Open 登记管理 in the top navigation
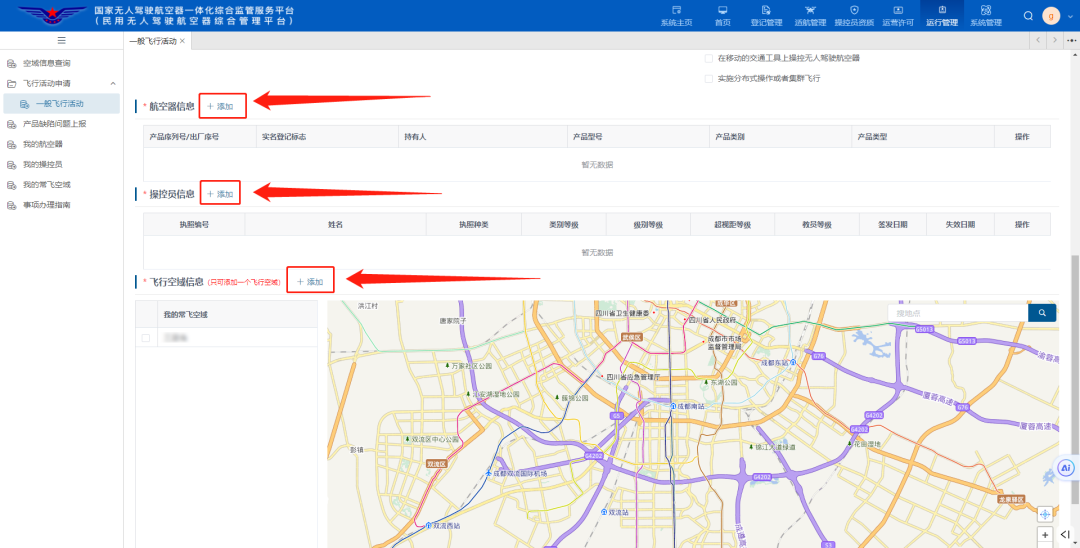Screen dimensions: 1080x548 [766, 15]
